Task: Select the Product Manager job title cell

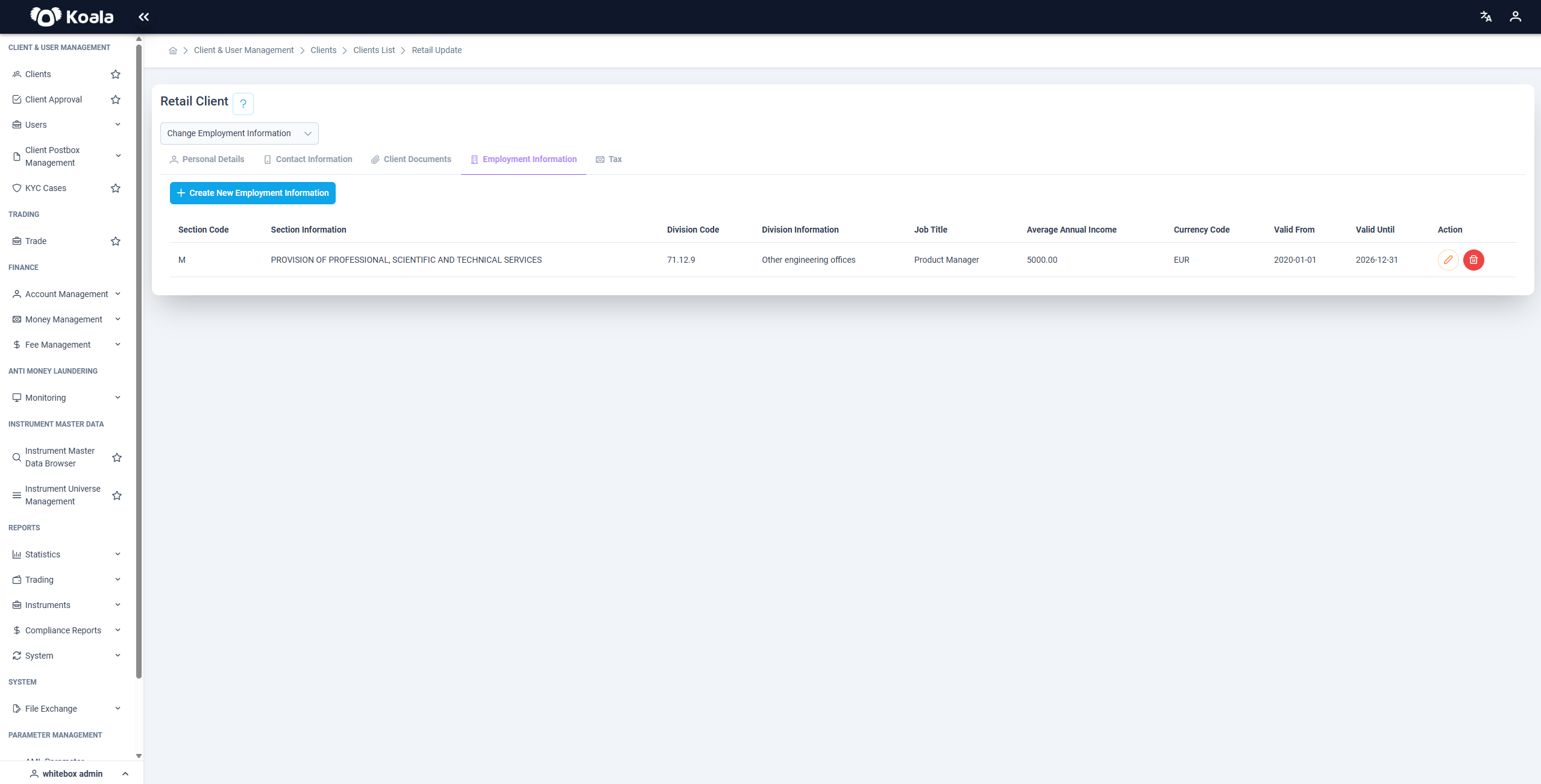Action: tap(946, 260)
